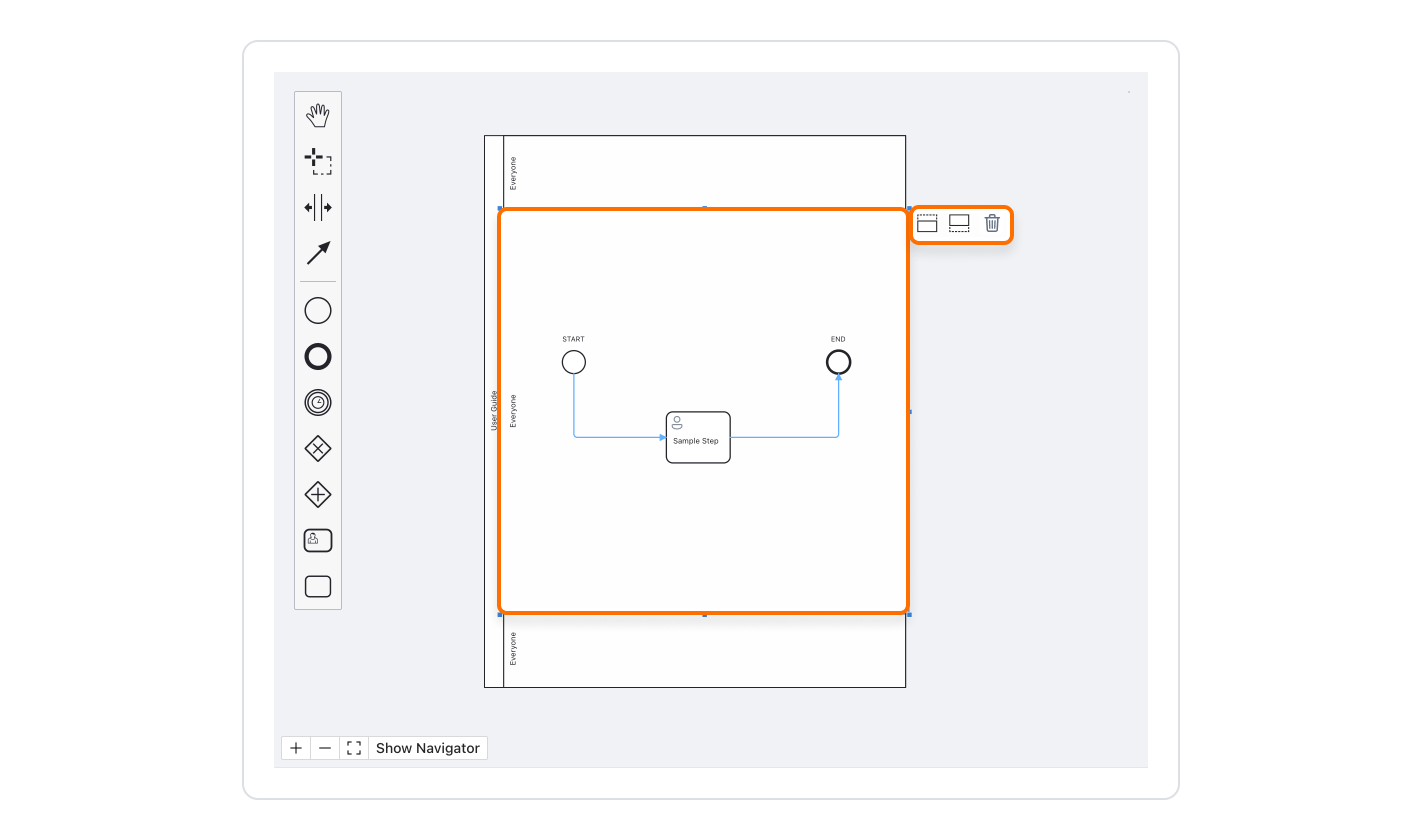Select the User Guide pool label
Screen dimensions: 1422x840
(x=494, y=411)
